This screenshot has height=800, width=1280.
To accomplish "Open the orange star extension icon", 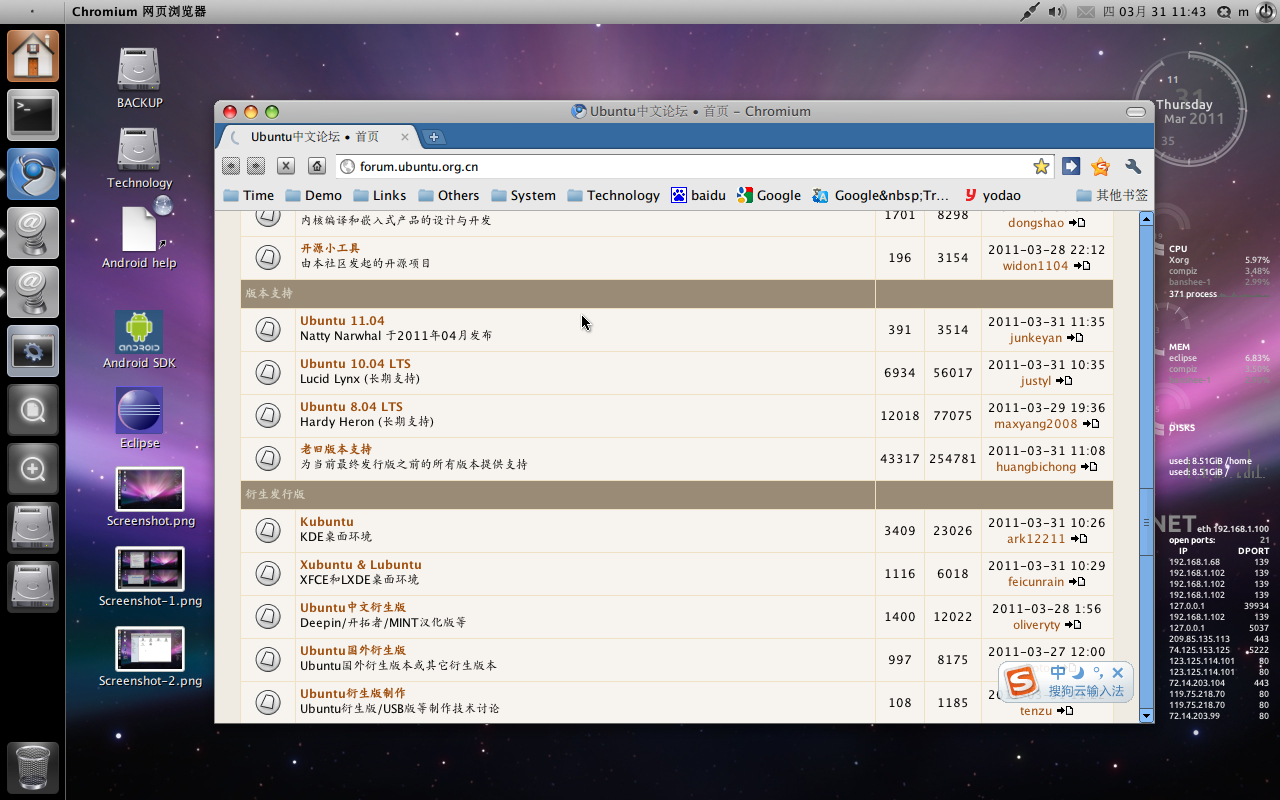I will click(1101, 166).
